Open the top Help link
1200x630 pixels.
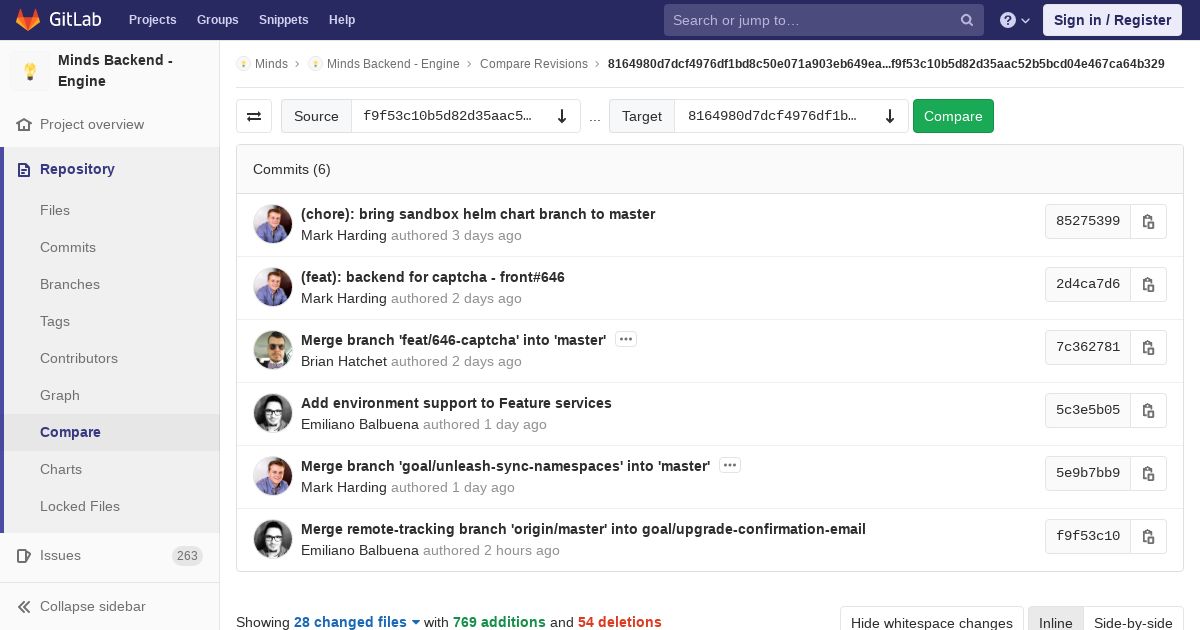[342, 20]
